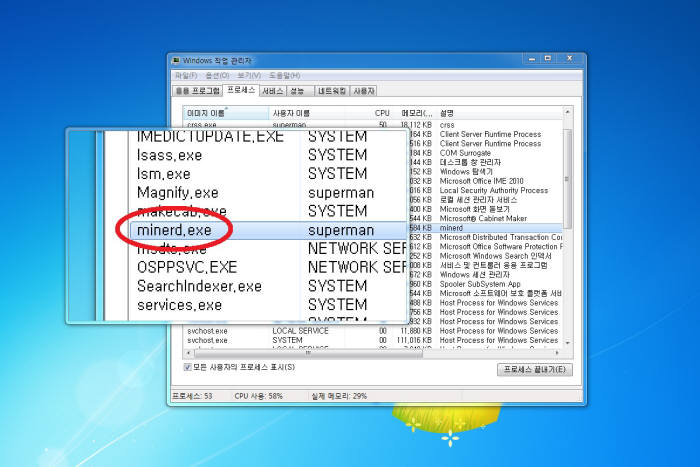Click the crss description cell in top row
Screen dimensions: 700x467
(x=447, y=125)
